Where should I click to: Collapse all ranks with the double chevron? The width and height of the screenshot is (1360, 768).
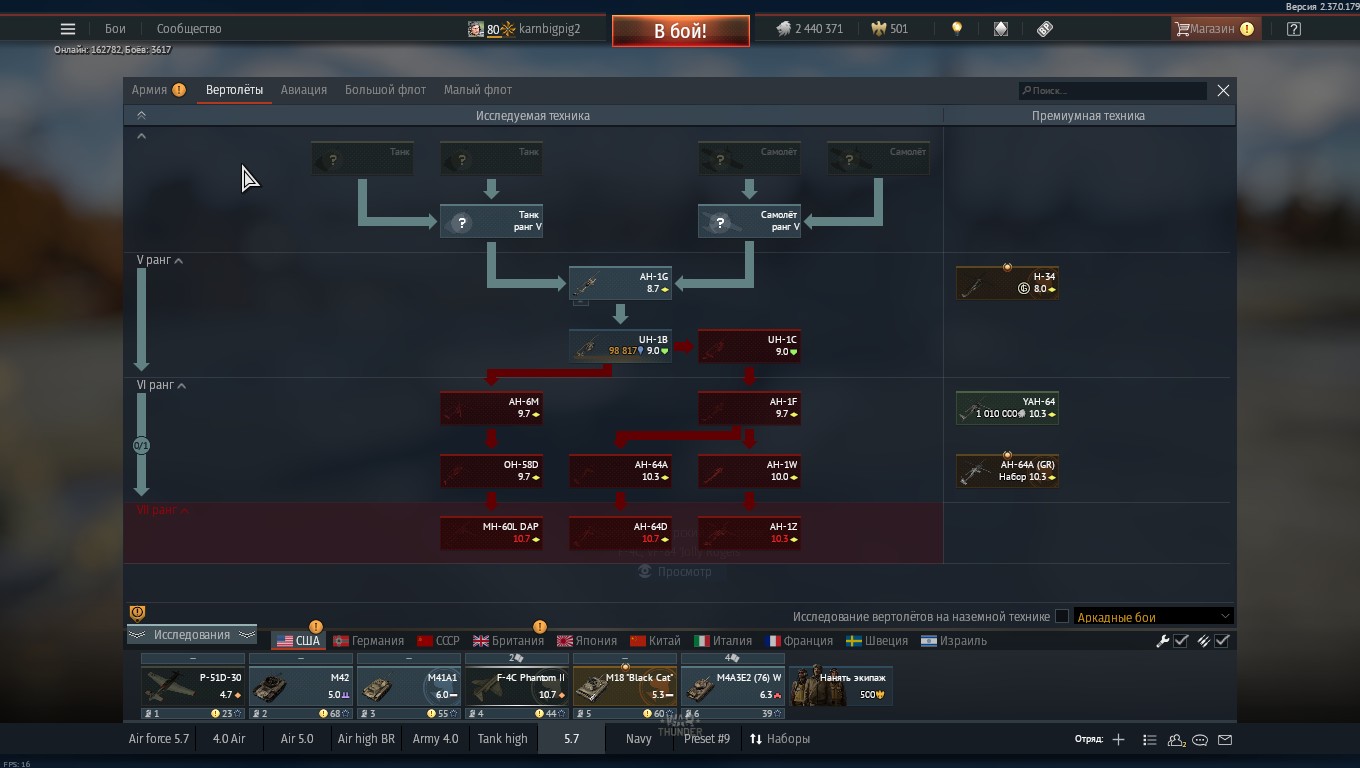(x=141, y=116)
